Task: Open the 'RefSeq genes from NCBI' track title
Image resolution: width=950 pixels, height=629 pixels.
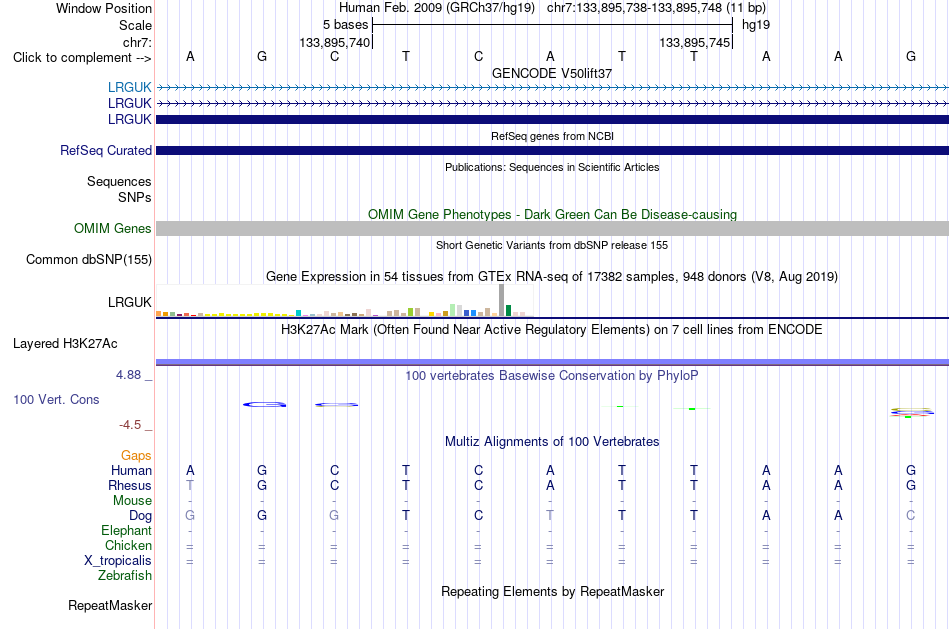Action: tap(552, 136)
